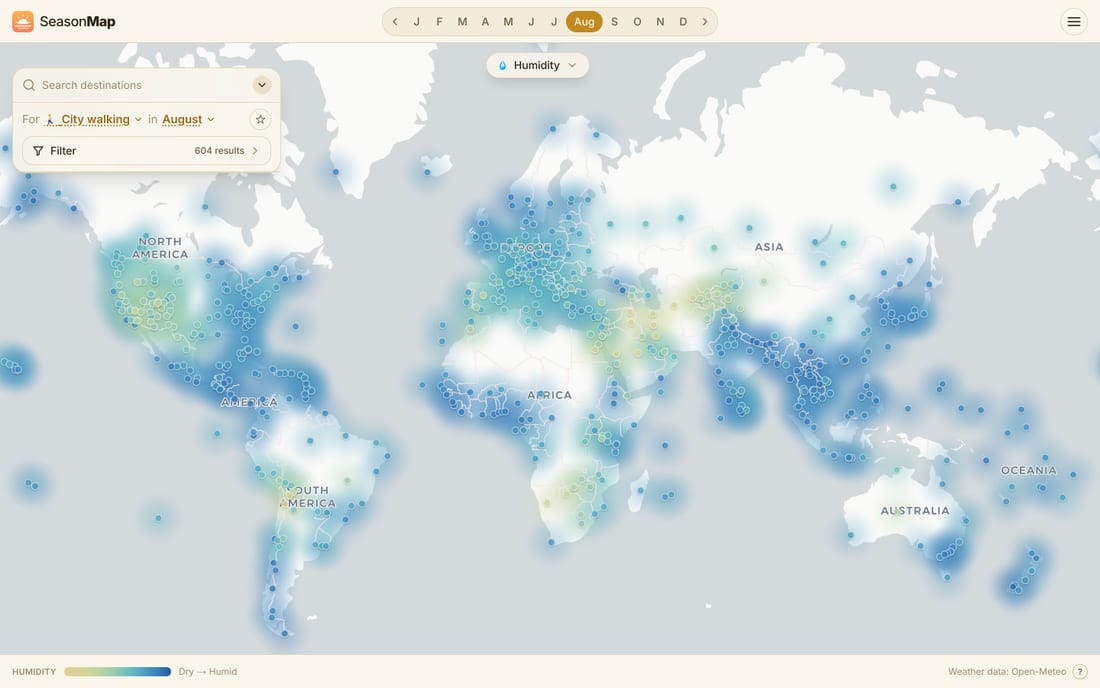Change the August month dropdown
This screenshot has height=688, width=1100.
coord(188,119)
